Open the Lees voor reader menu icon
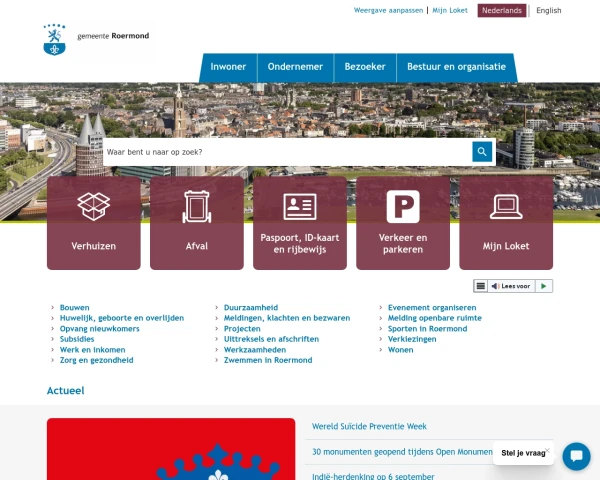600x480 pixels. [481, 286]
